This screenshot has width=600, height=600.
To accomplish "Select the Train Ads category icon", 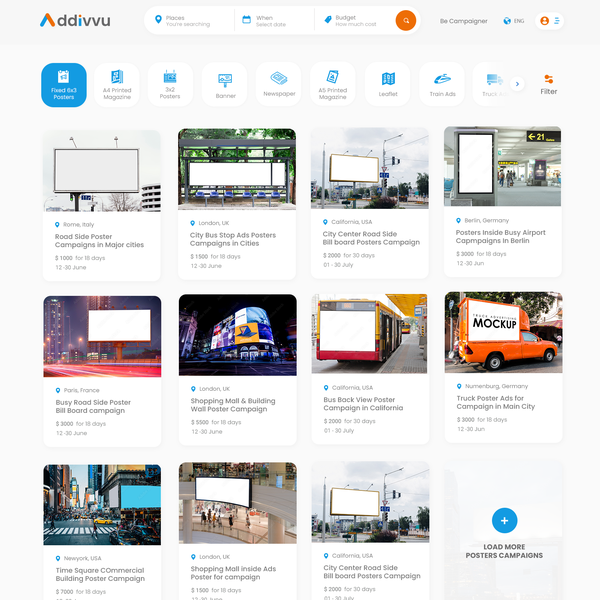I will [x=442, y=79].
